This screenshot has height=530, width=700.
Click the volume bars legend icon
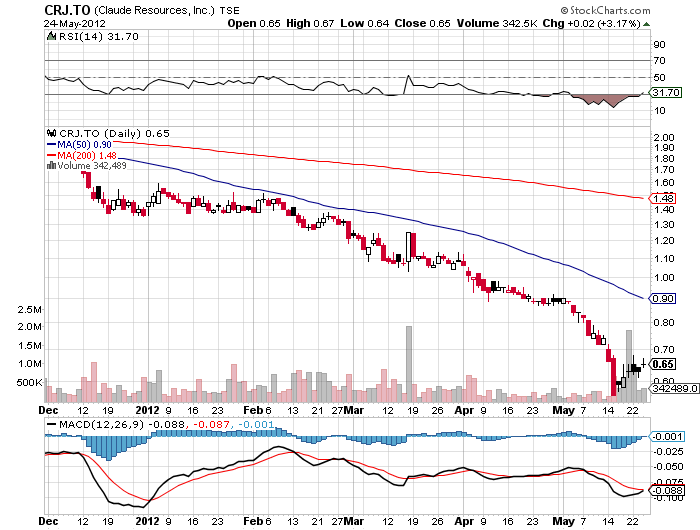pyautogui.click(x=51, y=166)
